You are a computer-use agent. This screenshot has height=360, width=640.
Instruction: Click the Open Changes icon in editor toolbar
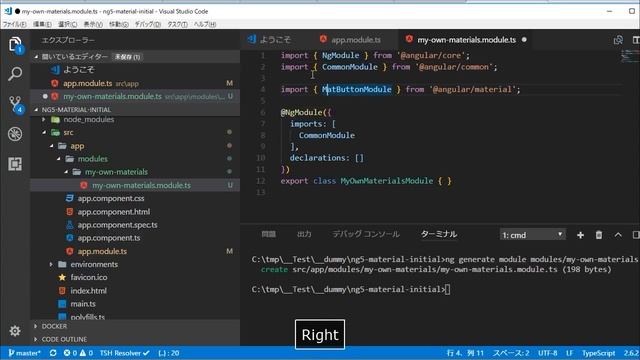tap(618, 40)
